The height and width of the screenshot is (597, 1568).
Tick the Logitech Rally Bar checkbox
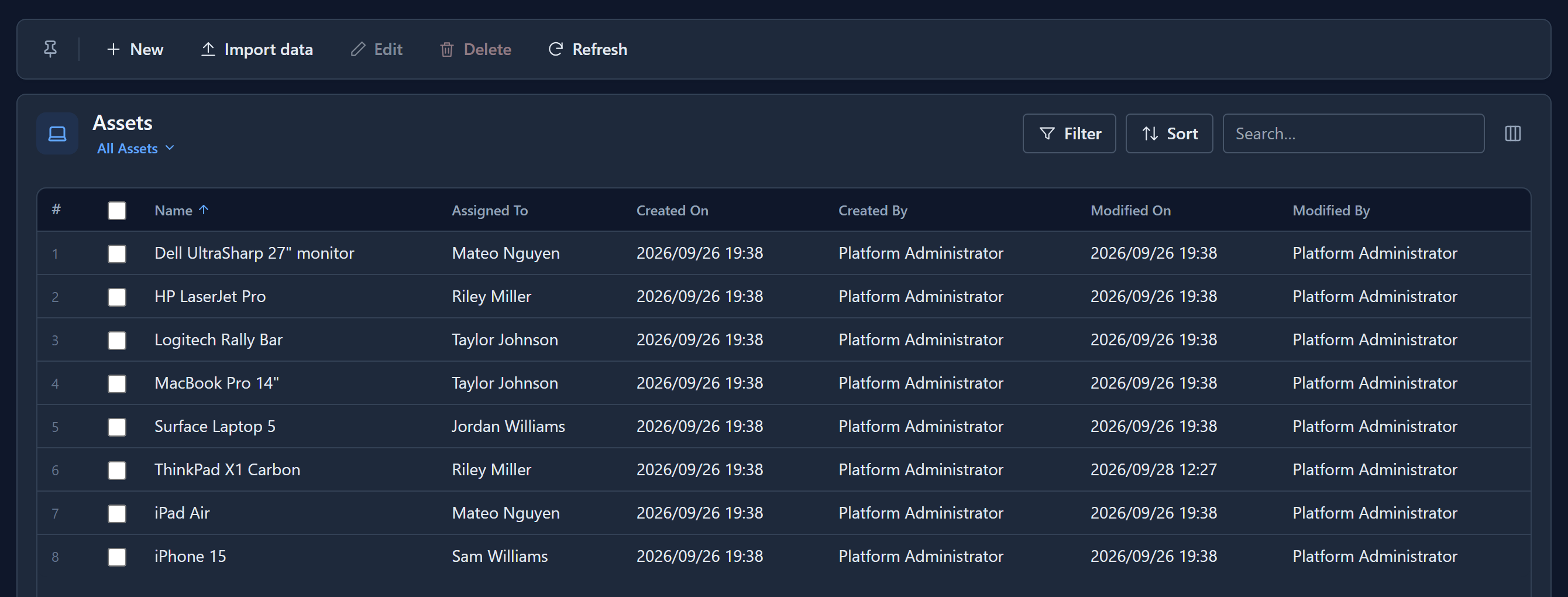117,341
